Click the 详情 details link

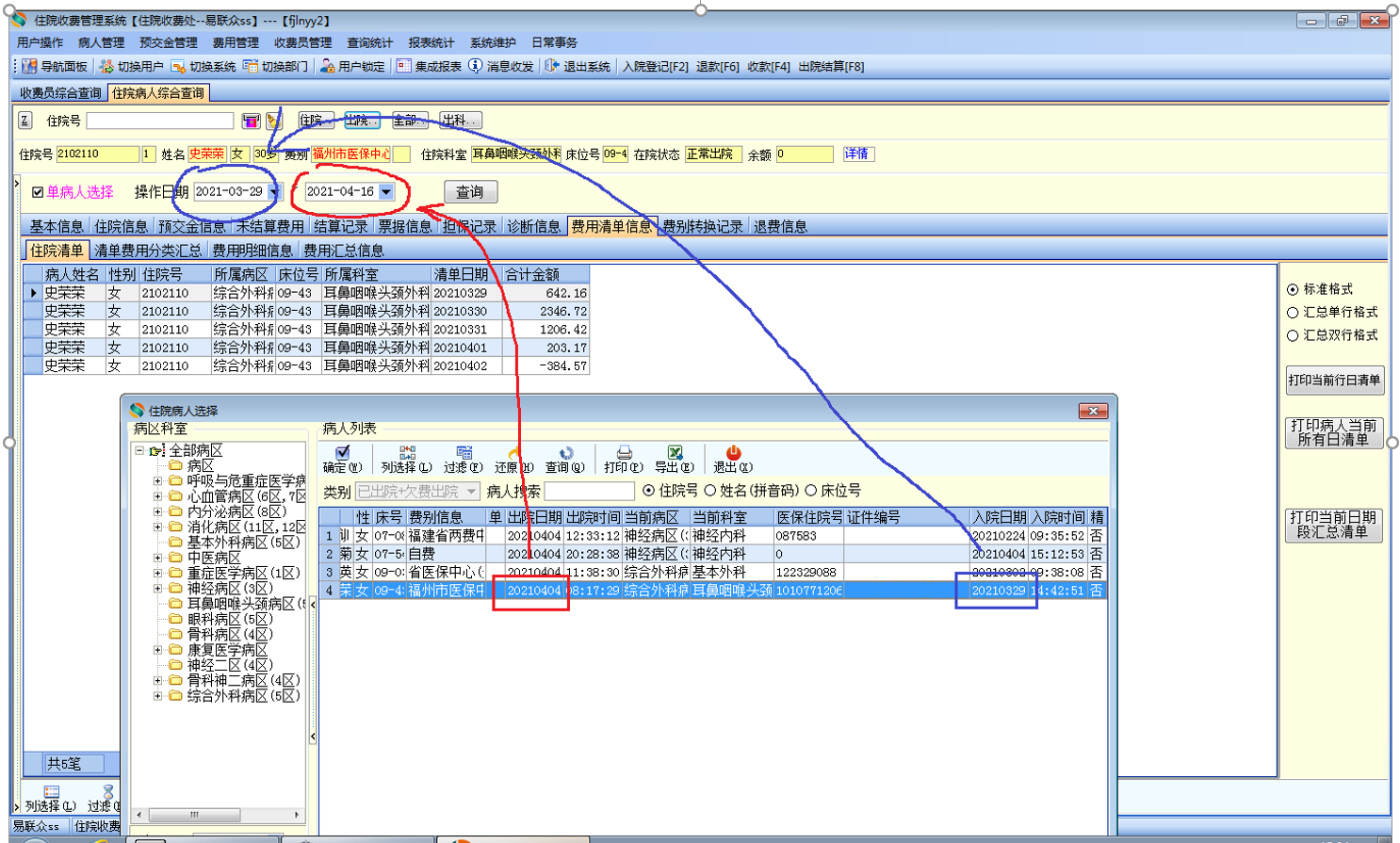(856, 154)
